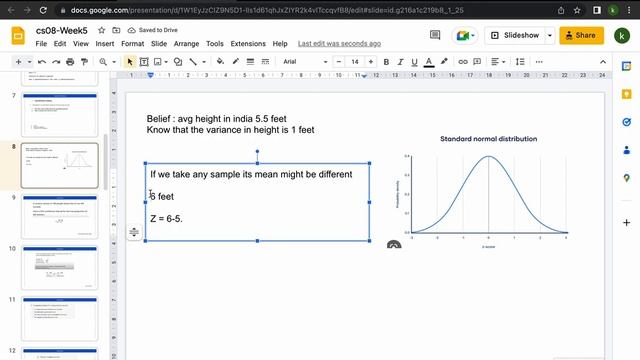This screenshot has width=640, height=360.
Task: Open Google Maps side panel
Action: tap(627, 178)
